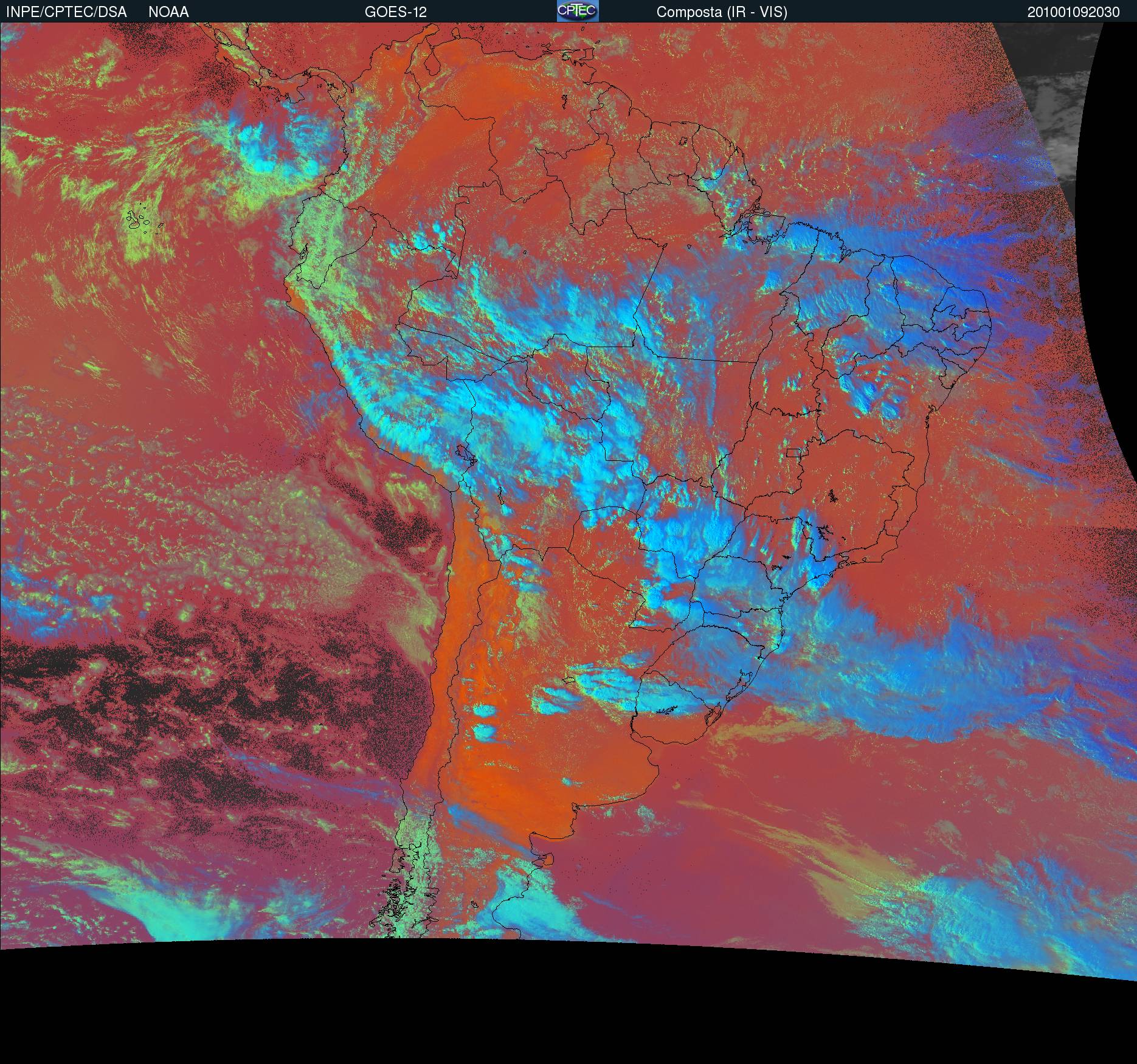Click the INPE/CPTEC/DSA header label
1137x1064 pixels.
(x=66, y=12)
